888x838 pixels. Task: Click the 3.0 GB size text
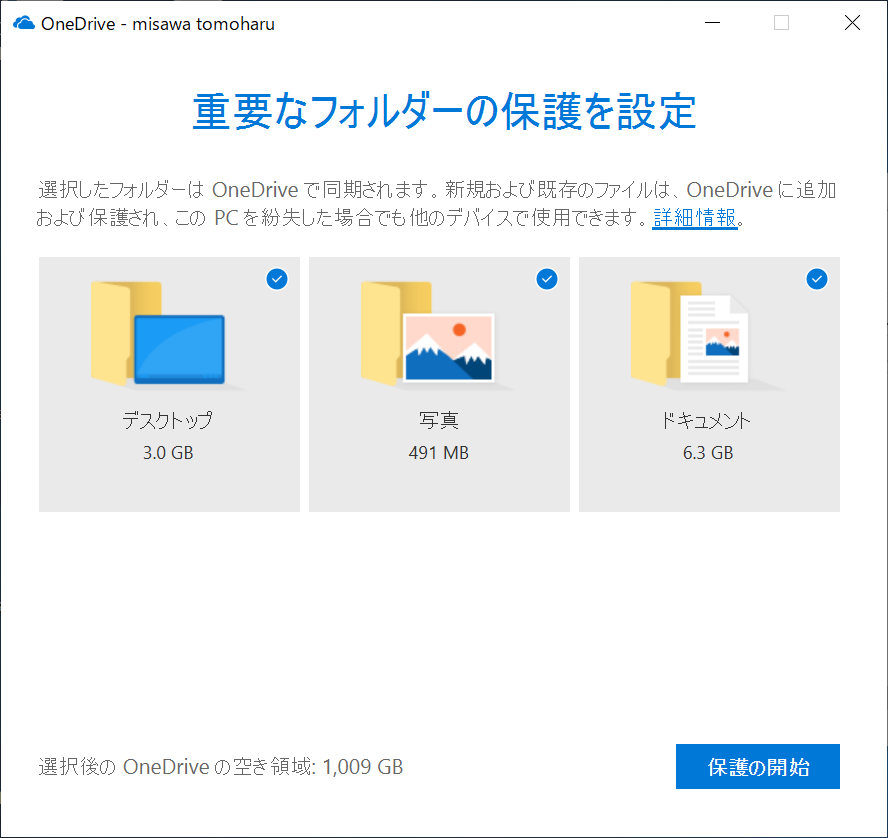[168, 453]
